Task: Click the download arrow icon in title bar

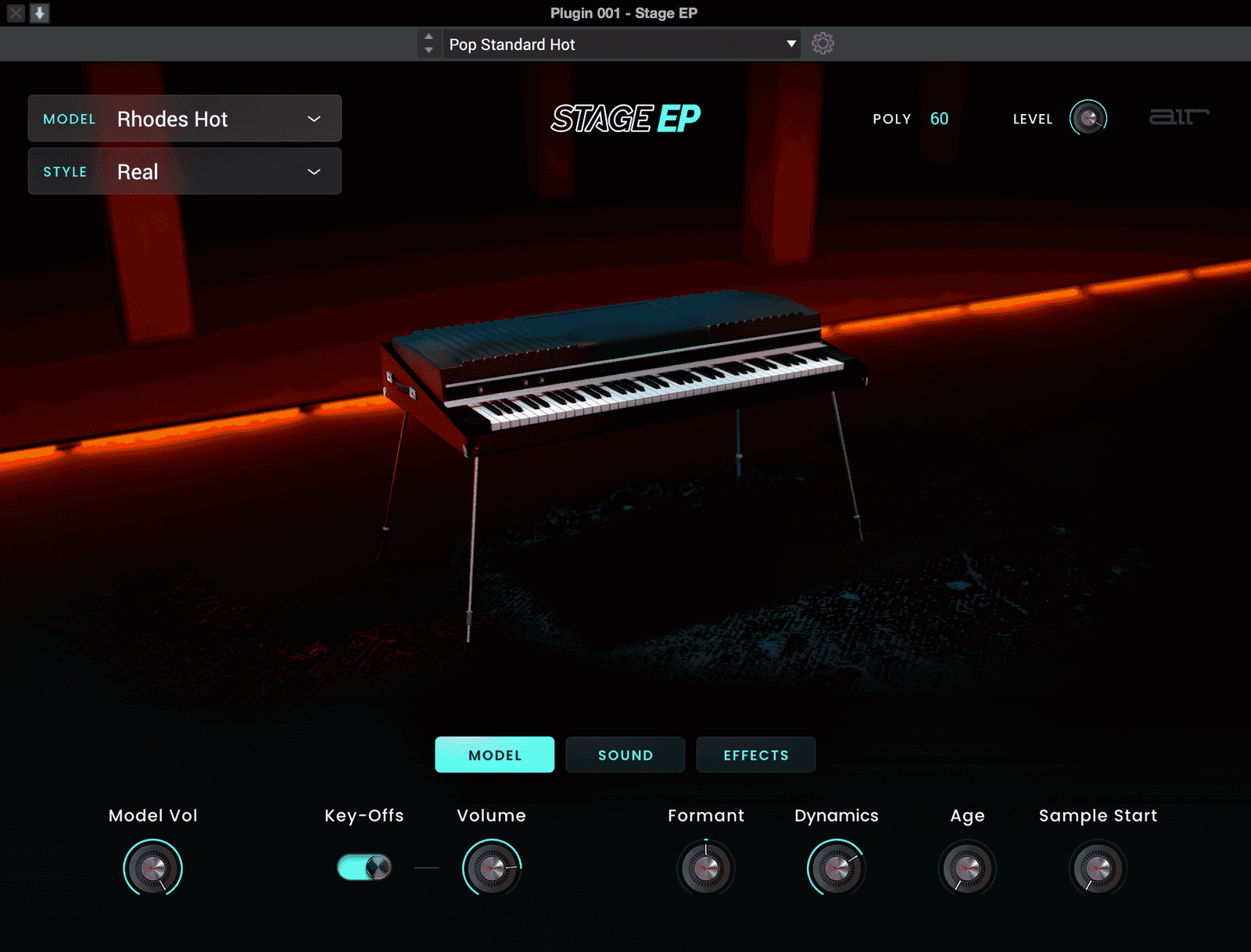Action: 39,13
